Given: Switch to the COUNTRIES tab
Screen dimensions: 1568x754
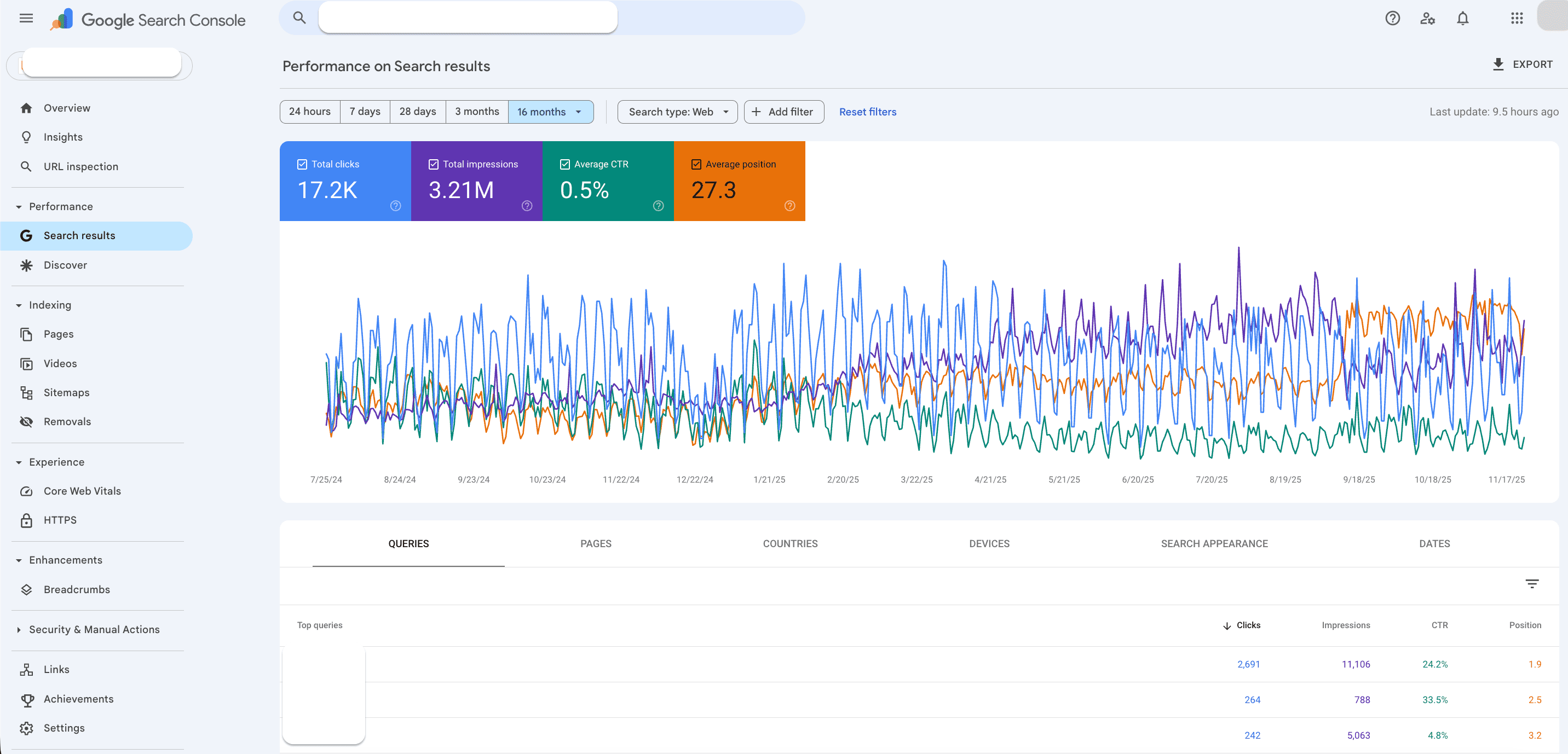Looking at the screenshot, I should pyautogui.click(x=789, y=543).
